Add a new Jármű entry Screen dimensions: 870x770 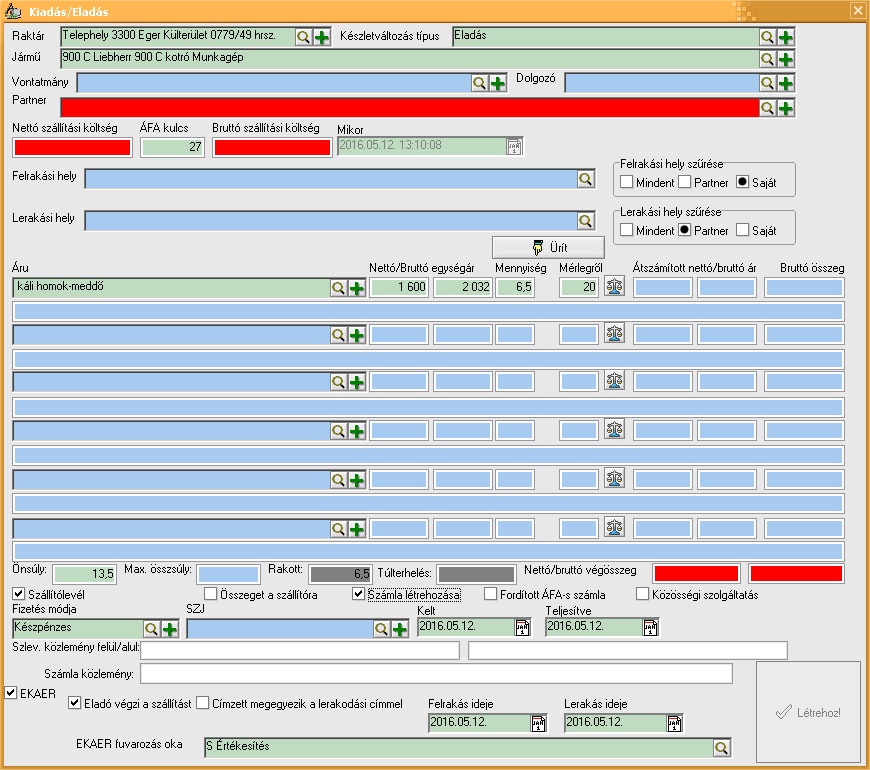pyautogui.click(x=786, y=59)
